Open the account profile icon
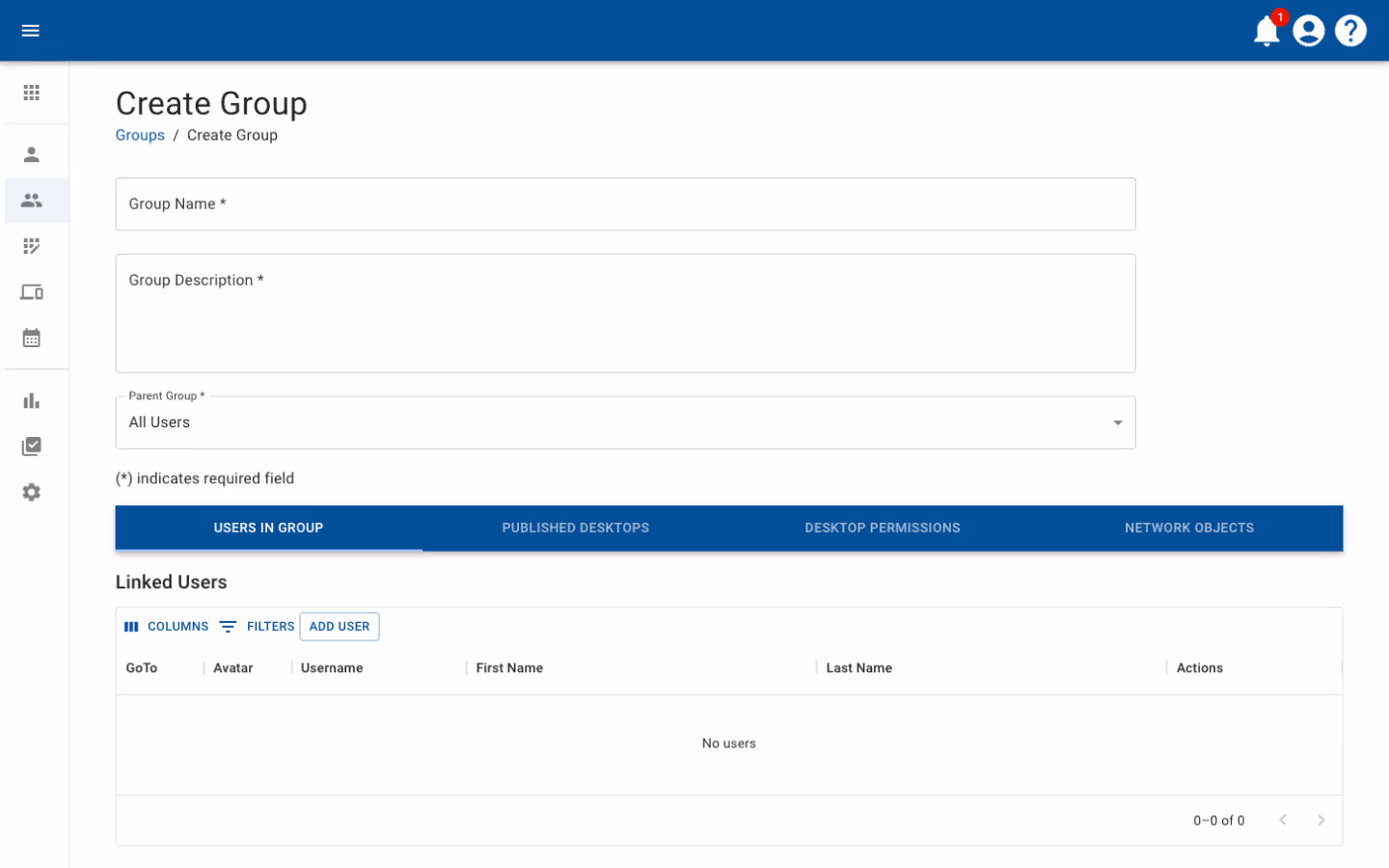Image resolution: width=1389 pixels, height=868 pixels. click(x=1309, y=30)
